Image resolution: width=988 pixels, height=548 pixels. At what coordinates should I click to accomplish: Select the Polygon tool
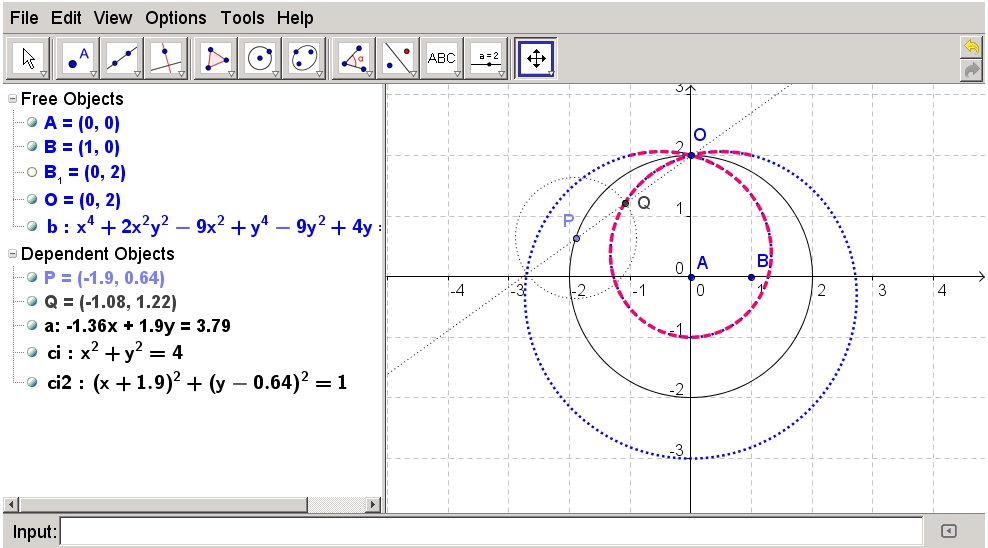[216, 59]
